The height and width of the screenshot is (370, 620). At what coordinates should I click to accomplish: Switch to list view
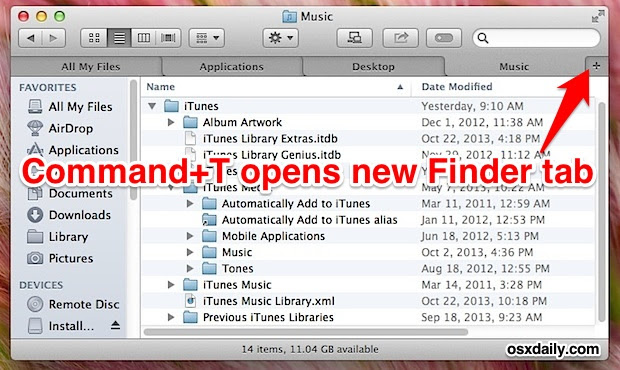(119, 38)
